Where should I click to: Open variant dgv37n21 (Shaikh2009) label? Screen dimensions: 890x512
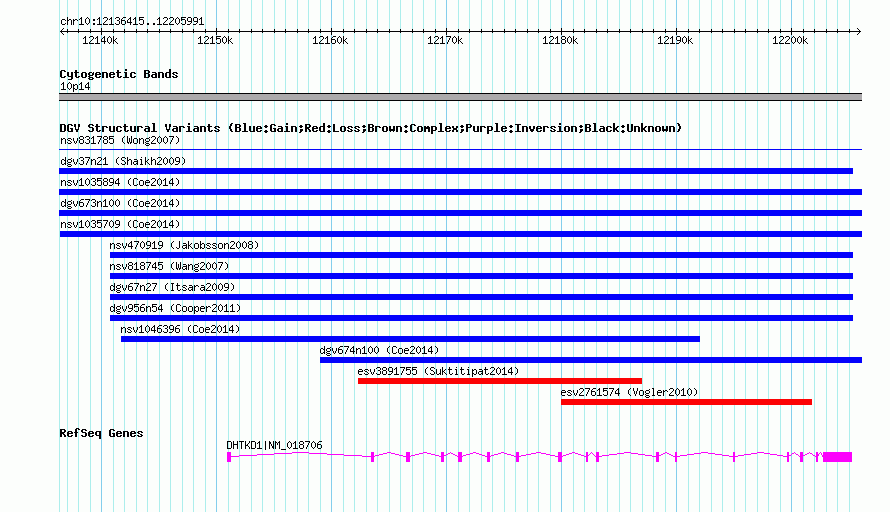tap(123, 161)
